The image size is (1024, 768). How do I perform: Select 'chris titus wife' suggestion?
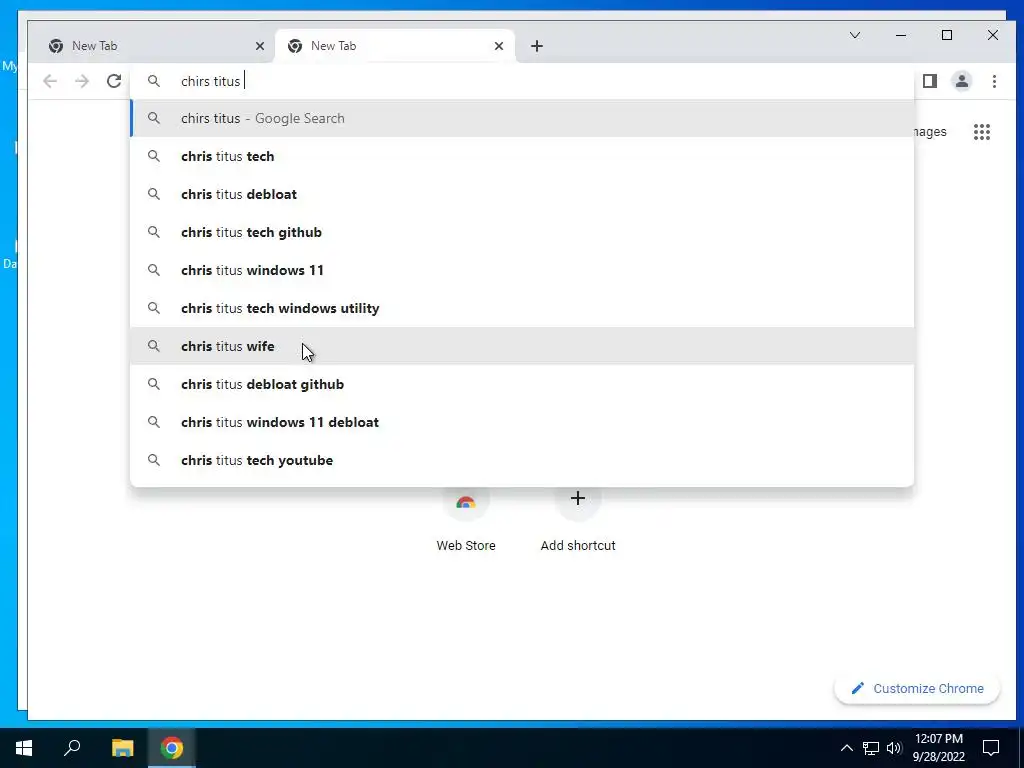[522, 346]
